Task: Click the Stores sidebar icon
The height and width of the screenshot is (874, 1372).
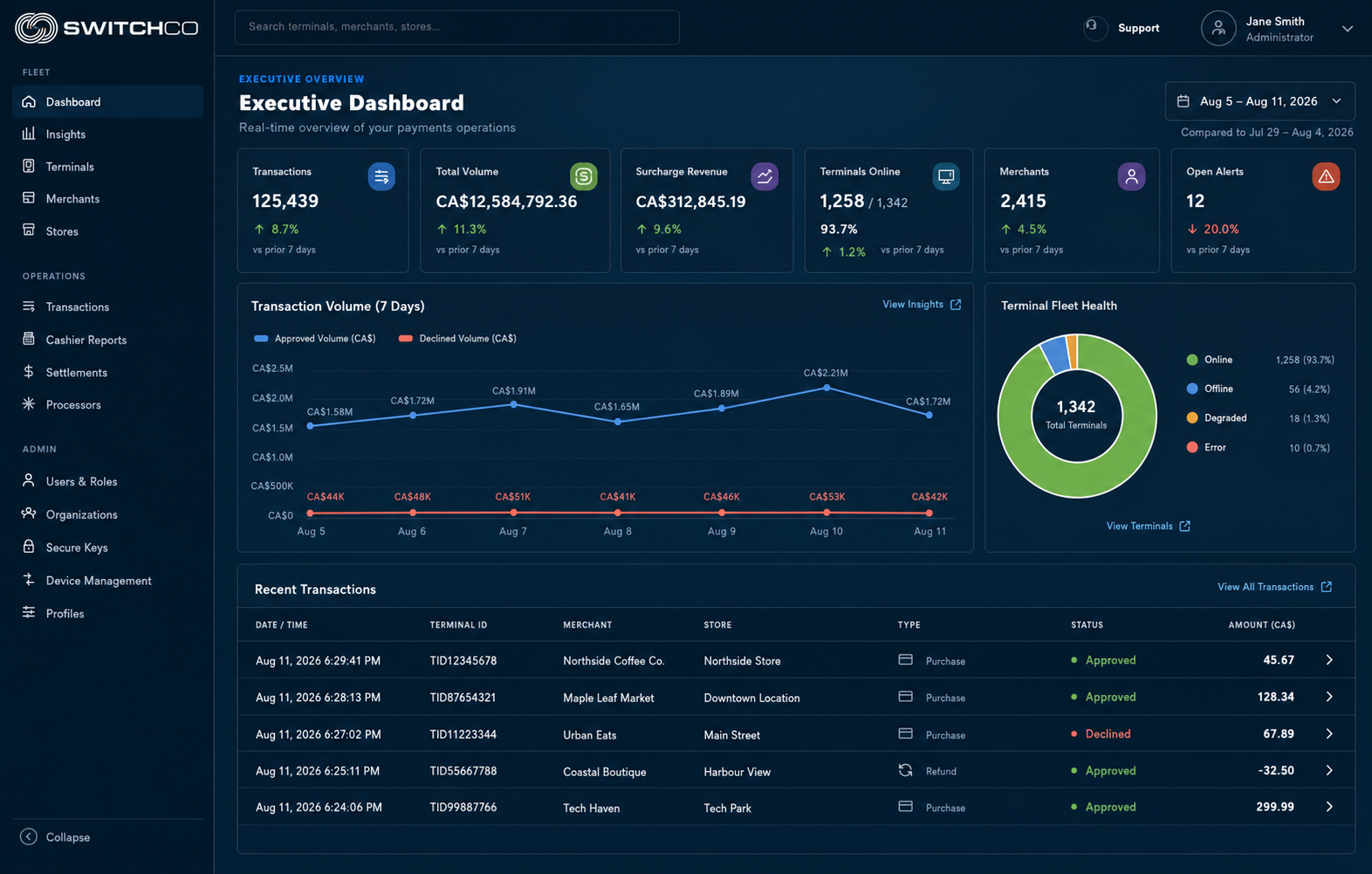Action: coord(29,231)
